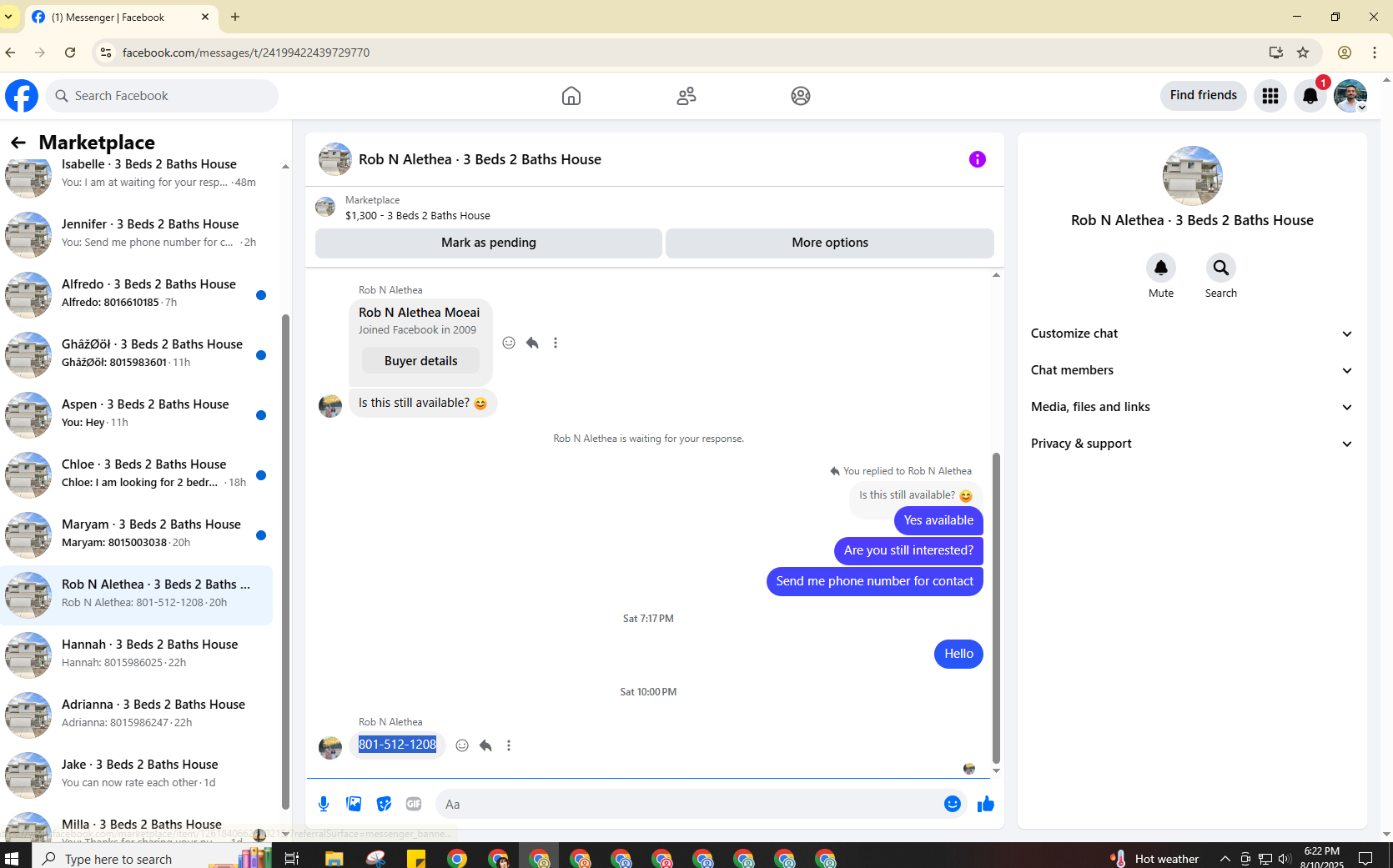Image resolution: width=1393 pixels, height=868 pixels.
Task: React to the 801-512-1208 message
Action: (x=462, y=745)
